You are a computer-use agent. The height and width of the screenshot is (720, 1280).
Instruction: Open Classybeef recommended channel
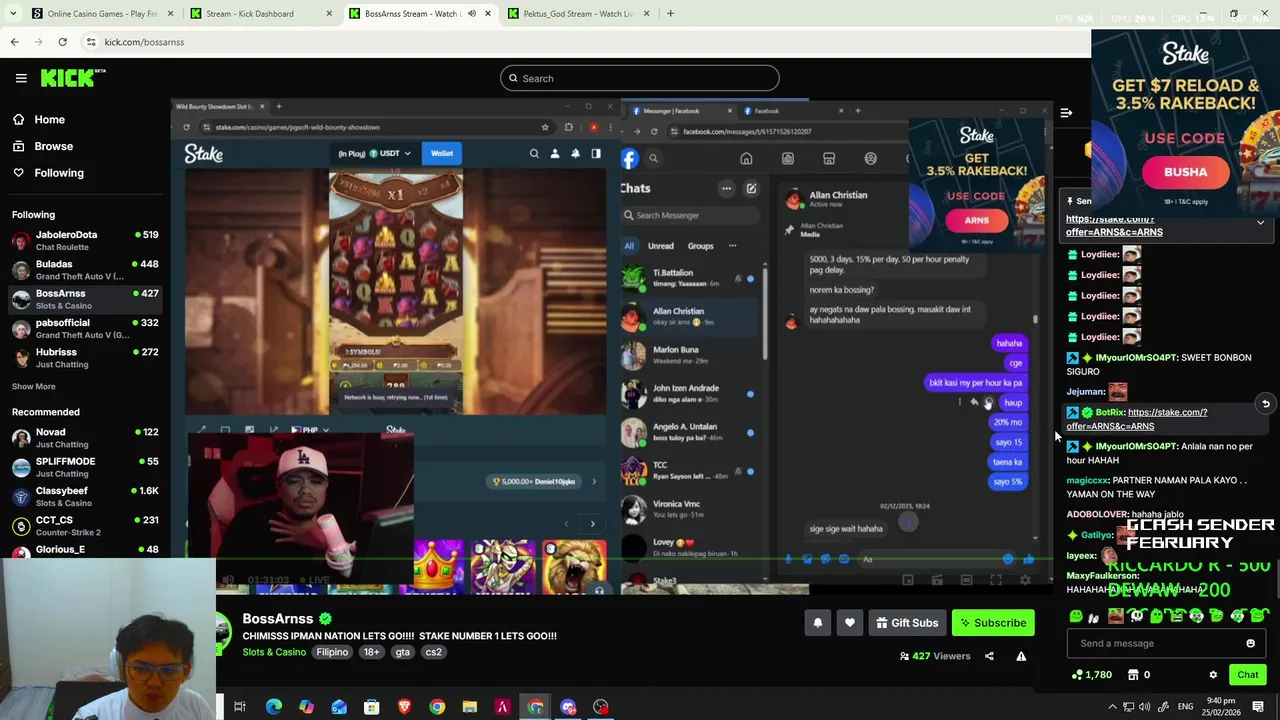(x=85, y=496)
